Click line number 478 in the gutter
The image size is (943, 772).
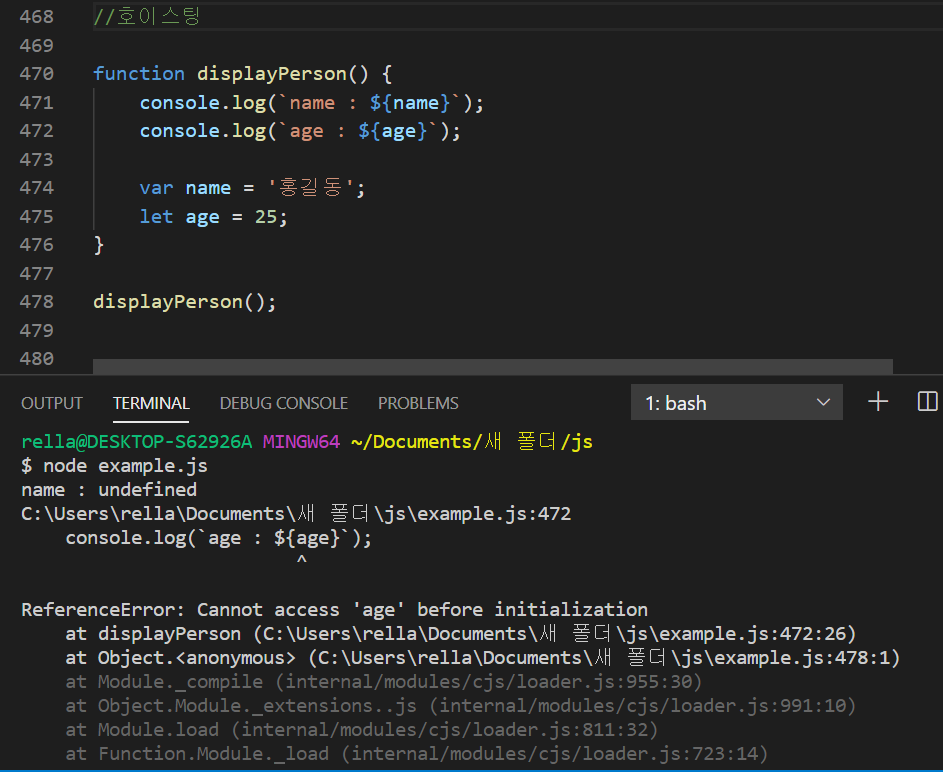pos(37,302)
